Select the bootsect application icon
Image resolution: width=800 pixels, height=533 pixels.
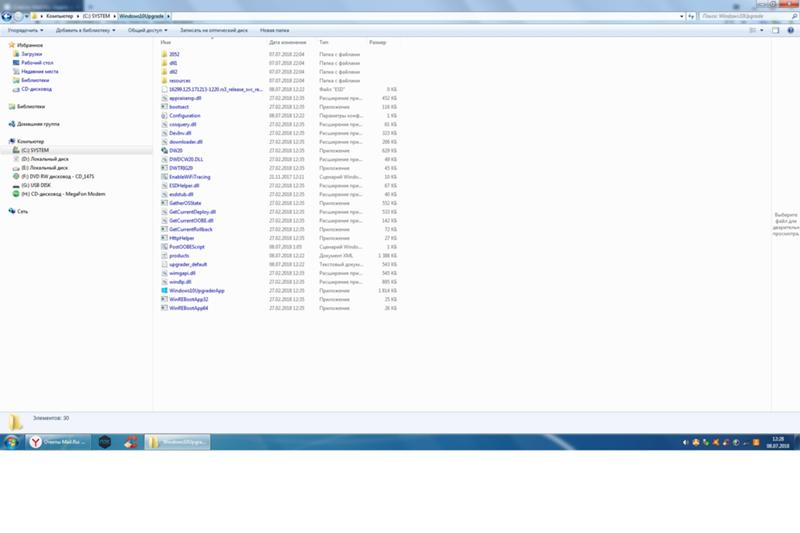coord(164,107)
